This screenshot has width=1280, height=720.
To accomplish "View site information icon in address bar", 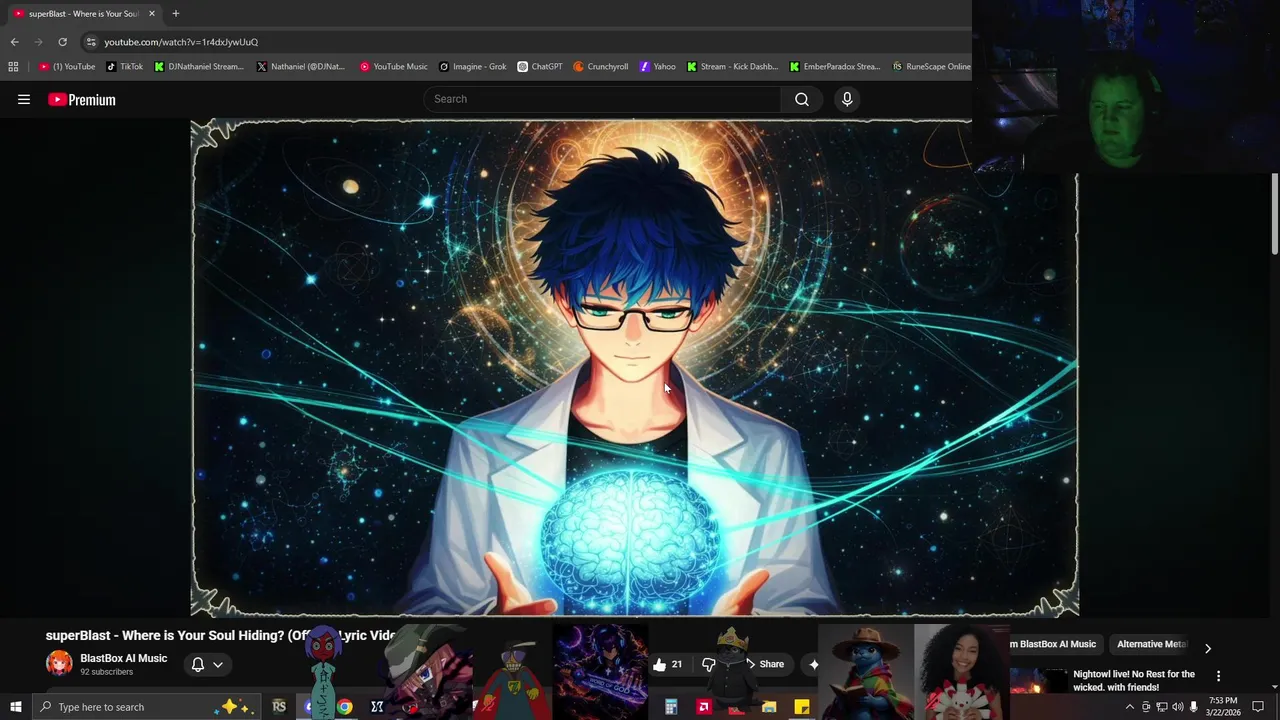I will tap(91, 42).
